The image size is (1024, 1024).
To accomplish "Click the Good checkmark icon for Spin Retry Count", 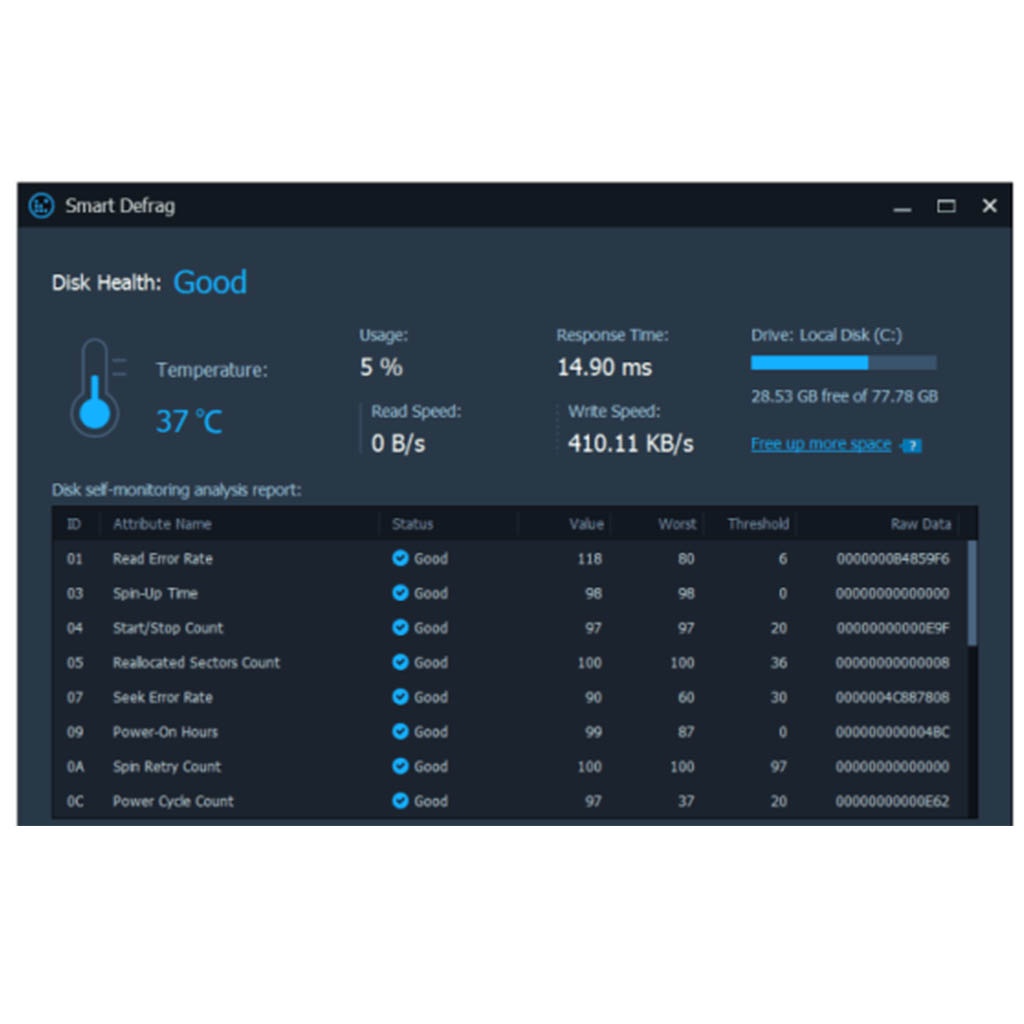I will (x=400, y=766).
